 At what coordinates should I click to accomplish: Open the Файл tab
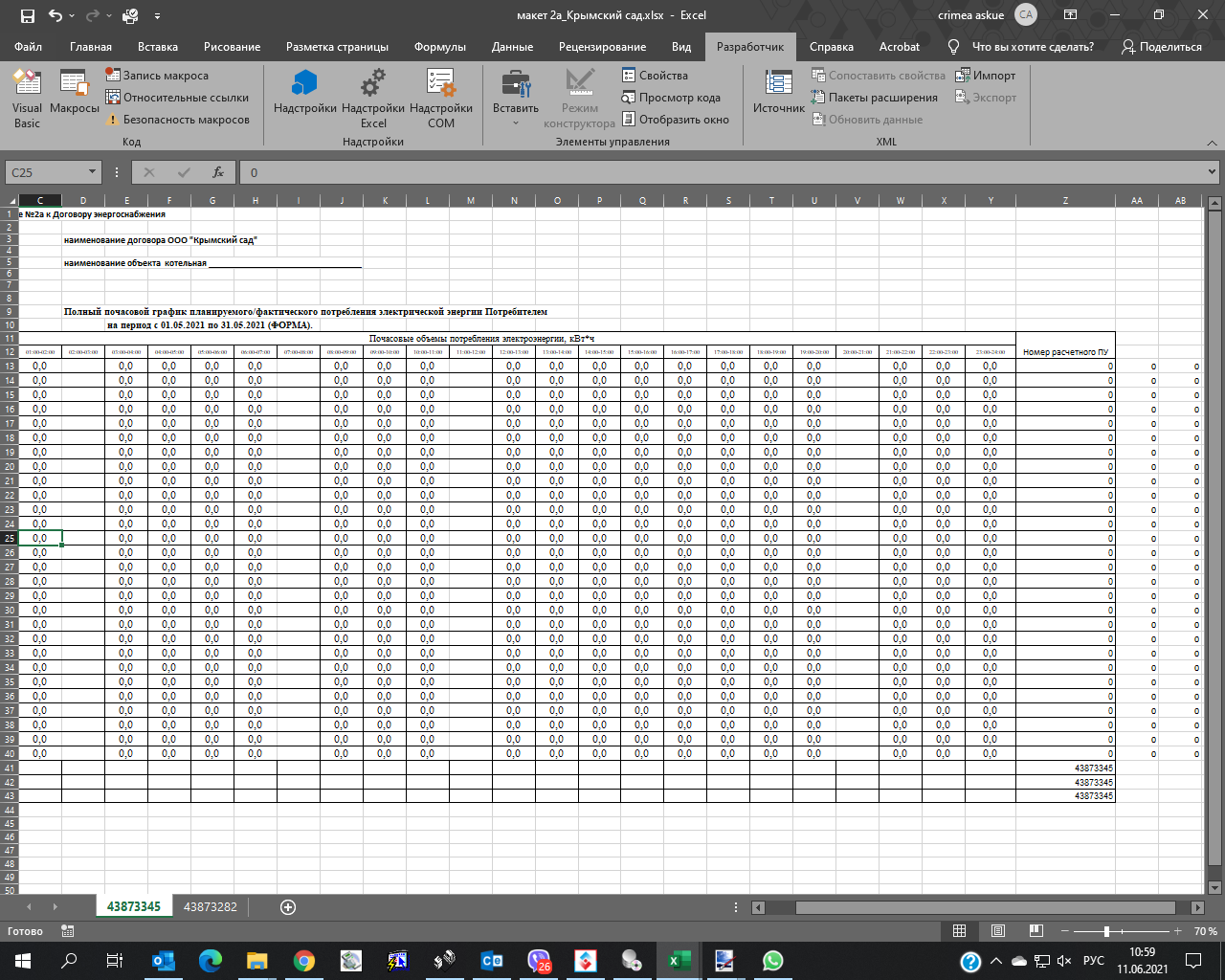click(29, 46)
